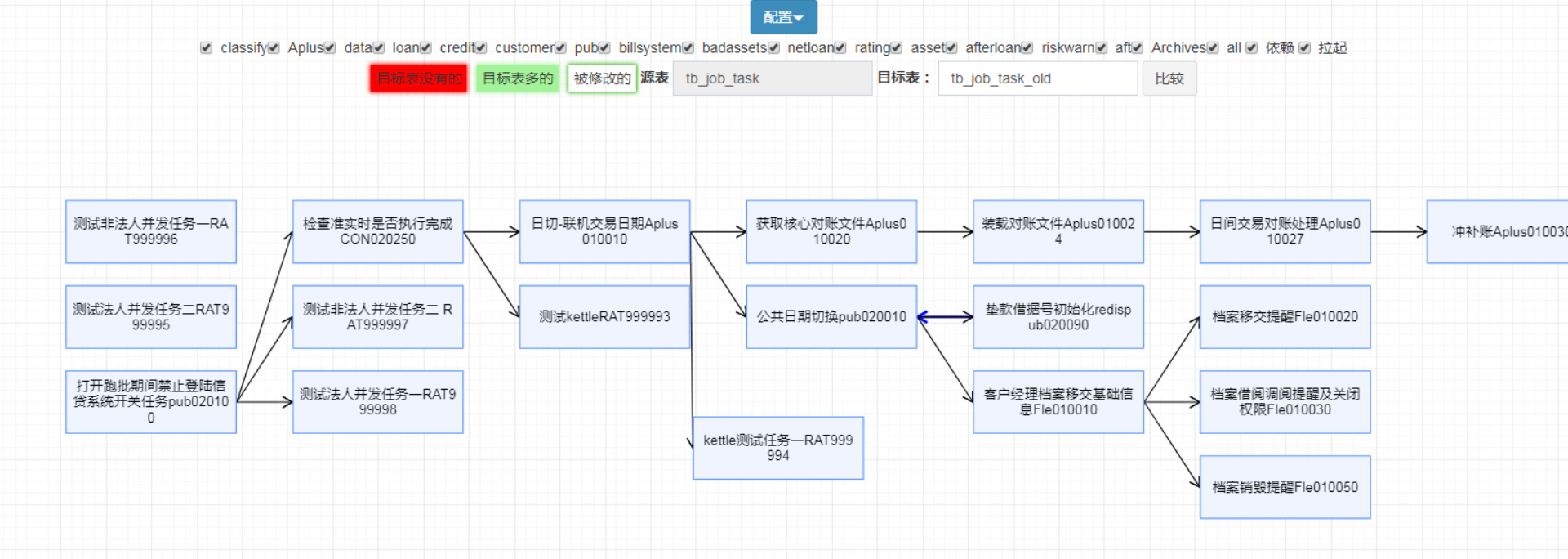The height and width of the screenshot is (559, 1568).
Task: Click the 被修改的 legend box
Action: coord(602,78)
